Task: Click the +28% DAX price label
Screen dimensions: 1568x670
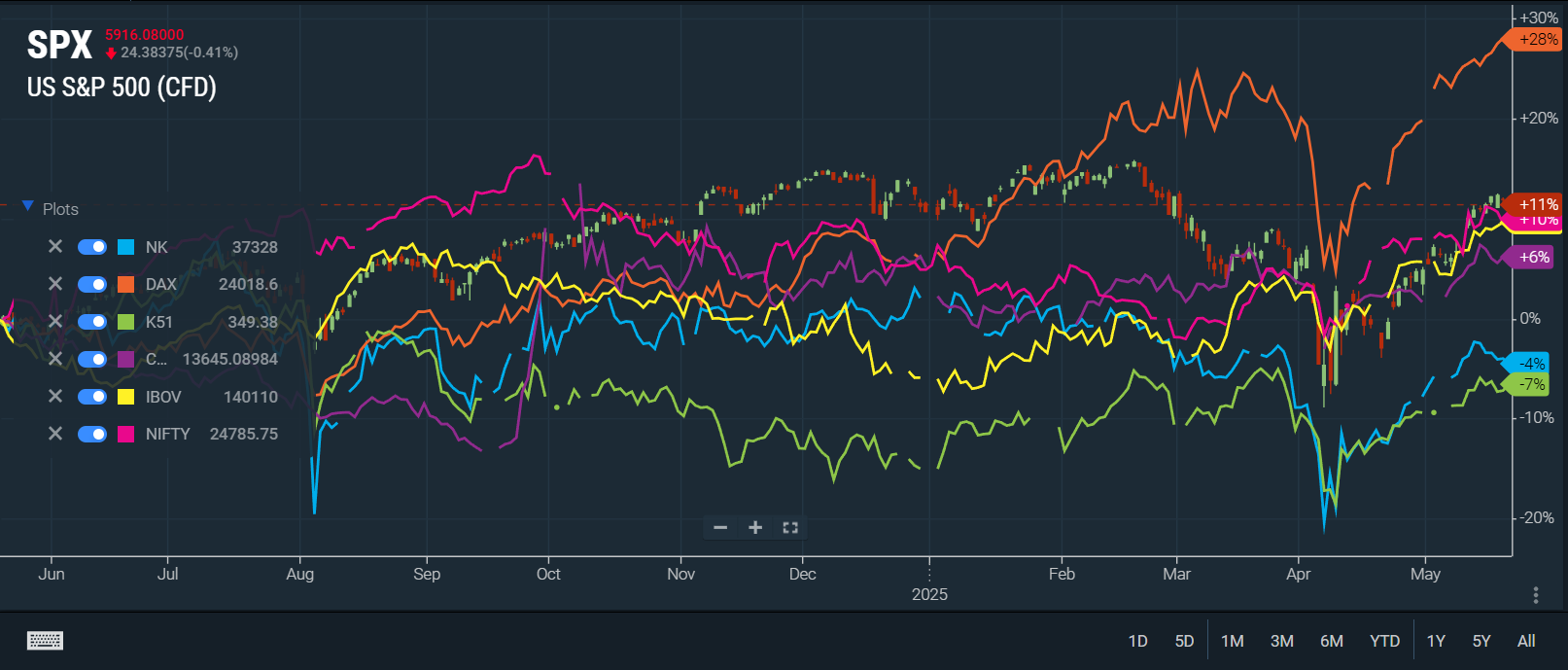Action: click(1538, 39)
